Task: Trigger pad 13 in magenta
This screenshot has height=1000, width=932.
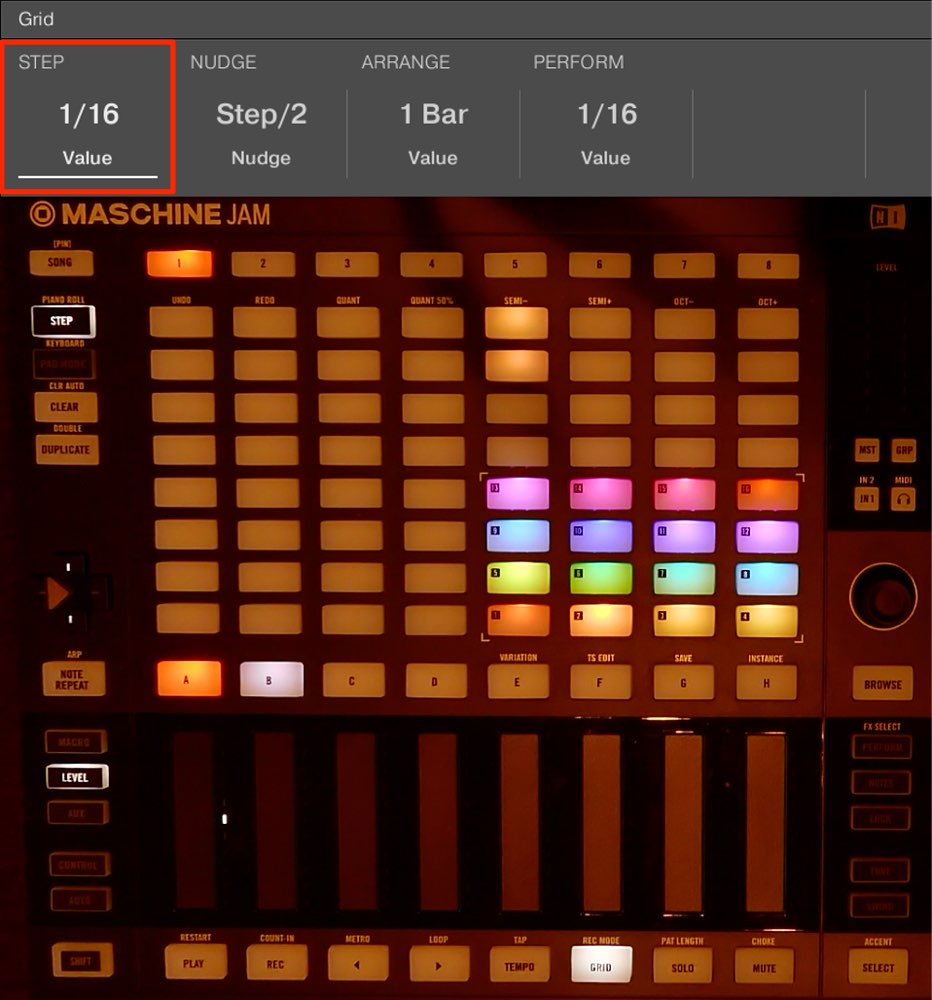Action: (x=518, y=494)
